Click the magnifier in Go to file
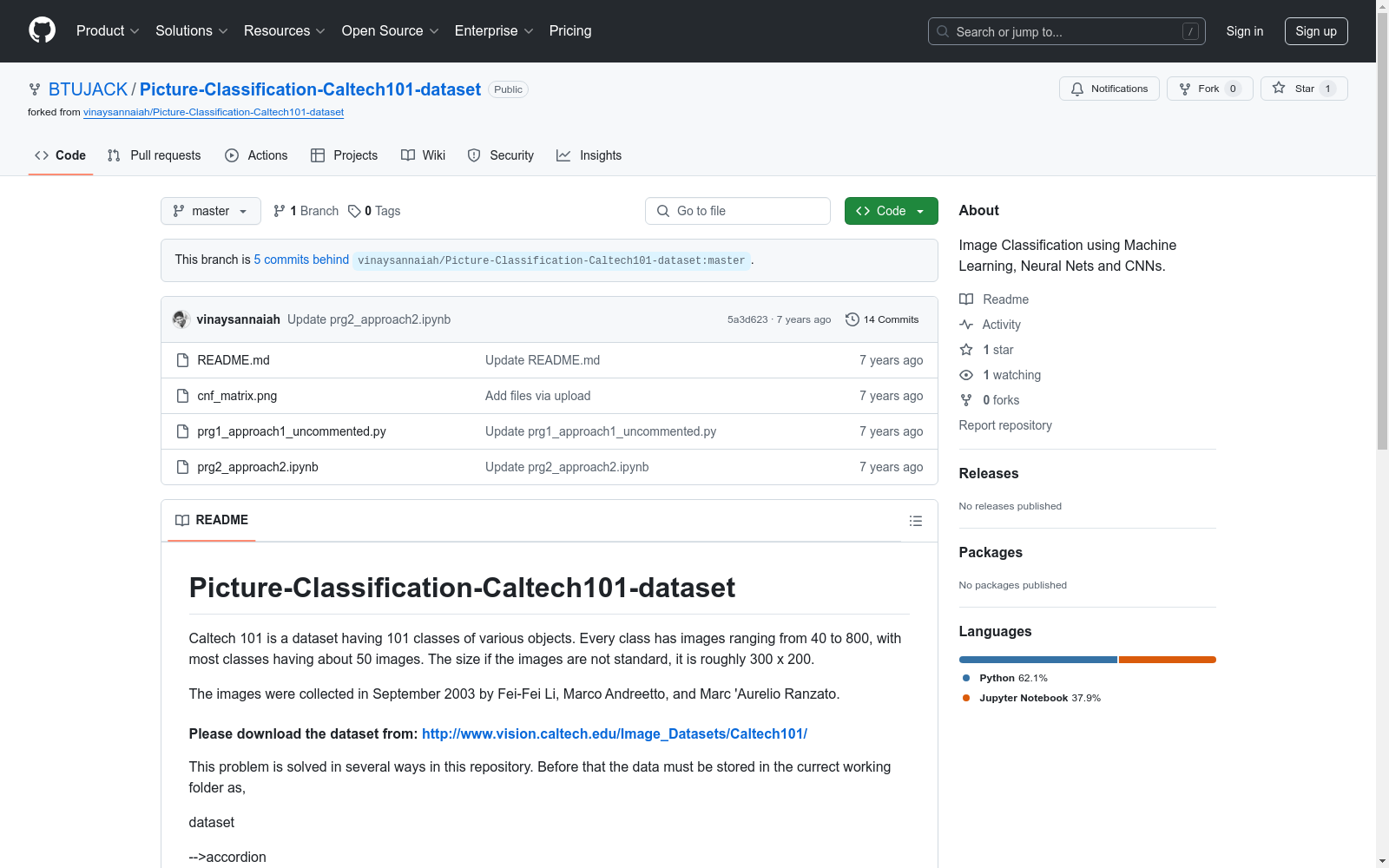The image size is (1389, 868). [x=663, y=211]
